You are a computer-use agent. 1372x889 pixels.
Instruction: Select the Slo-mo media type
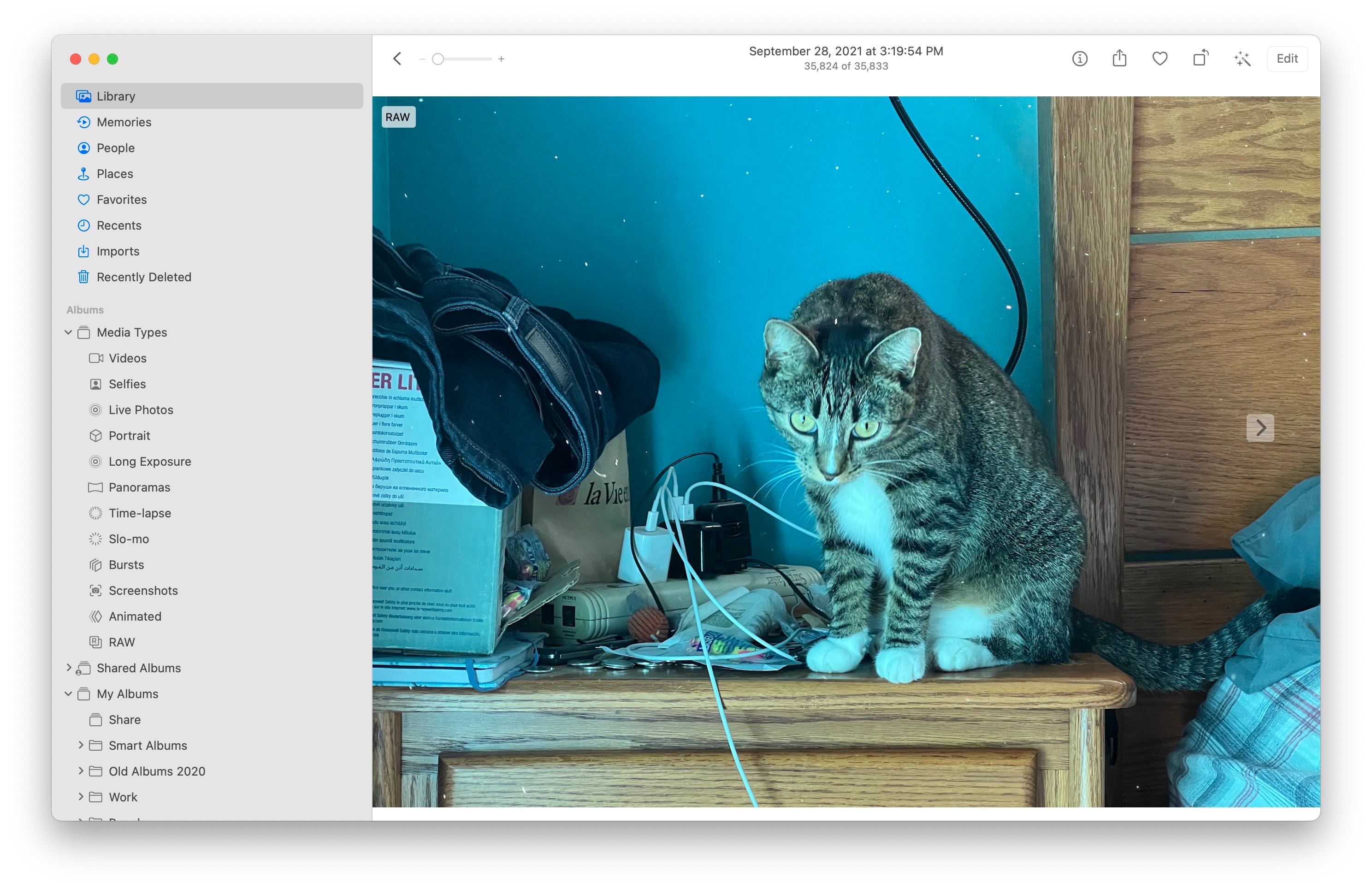128,539
